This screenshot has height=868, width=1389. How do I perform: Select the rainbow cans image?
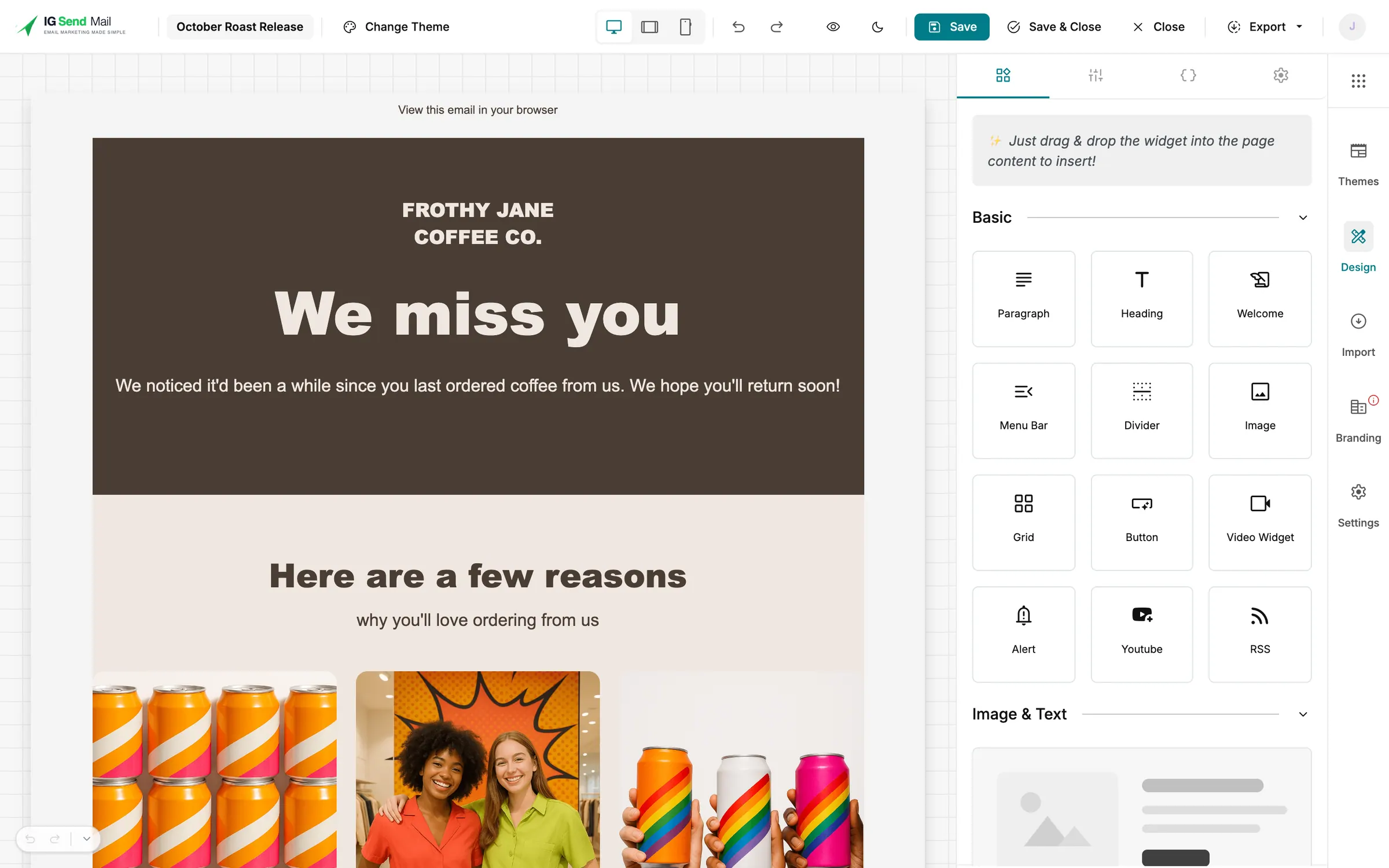[741, 770]
